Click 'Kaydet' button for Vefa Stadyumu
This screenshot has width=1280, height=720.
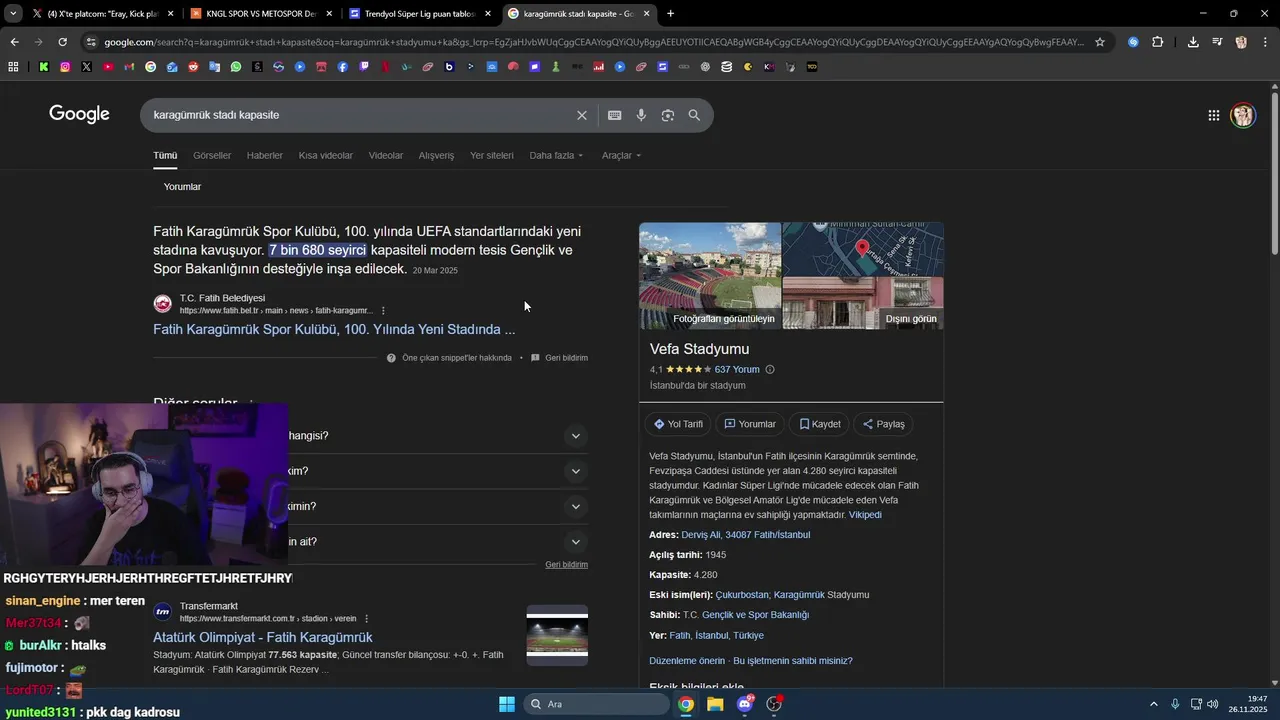(819, 424)
